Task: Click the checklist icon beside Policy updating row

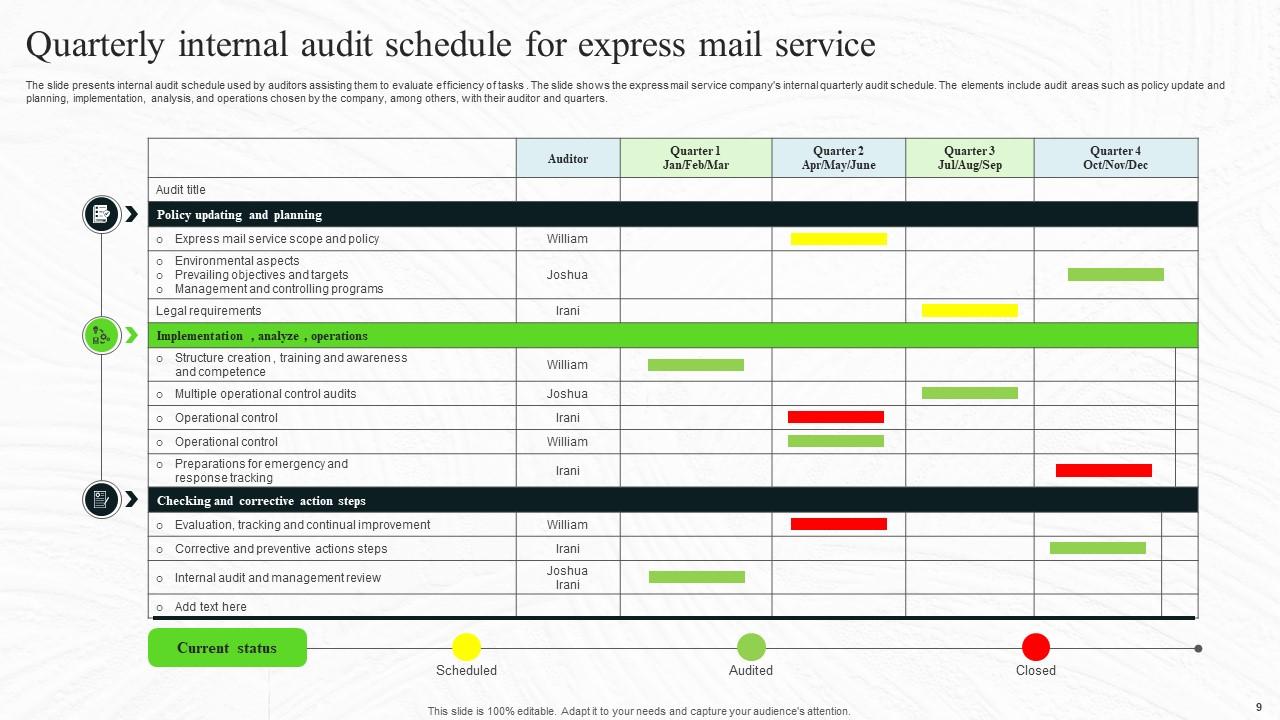Action: 101,214
